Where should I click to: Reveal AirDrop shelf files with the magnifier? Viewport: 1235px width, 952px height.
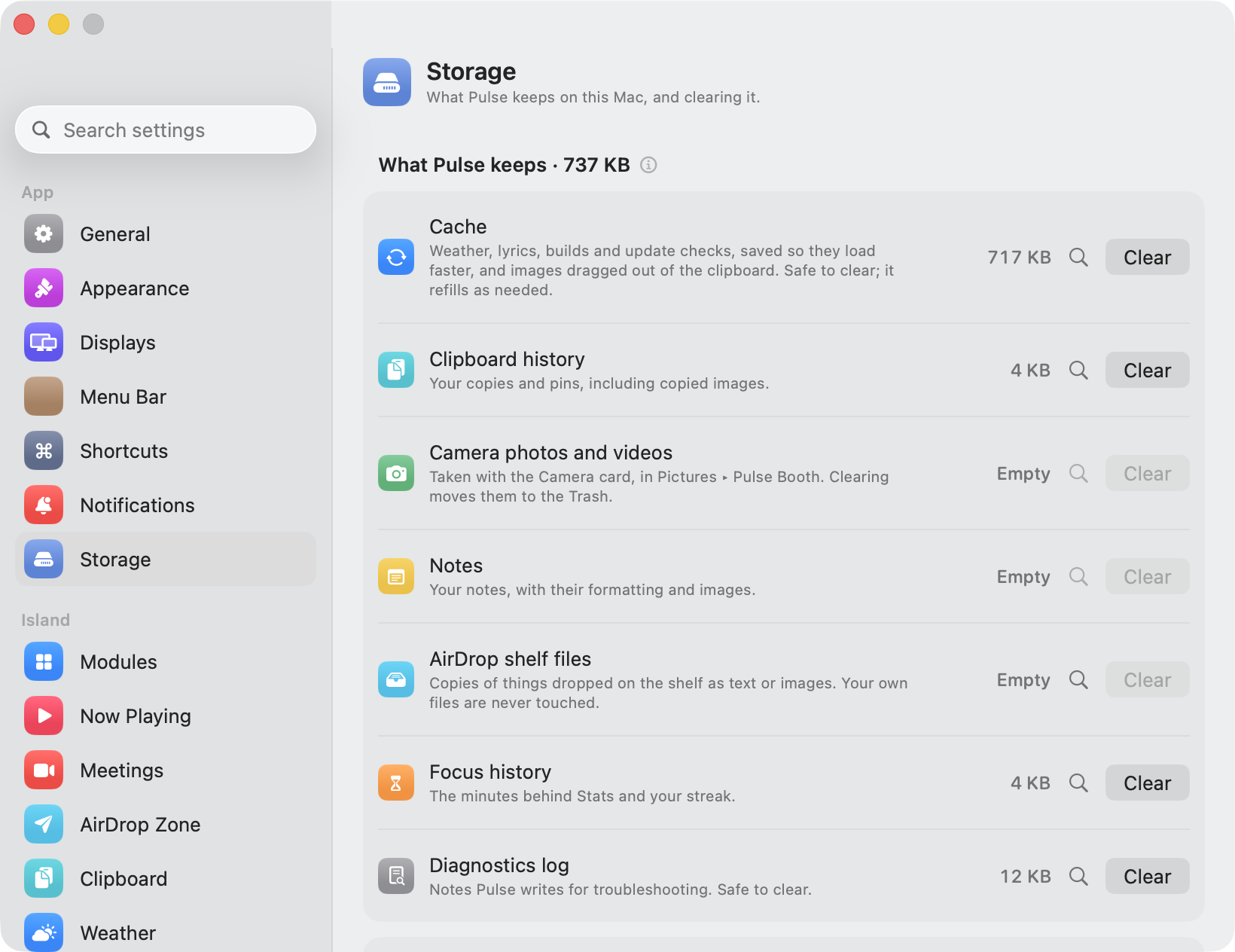(x=1078, y=679)
